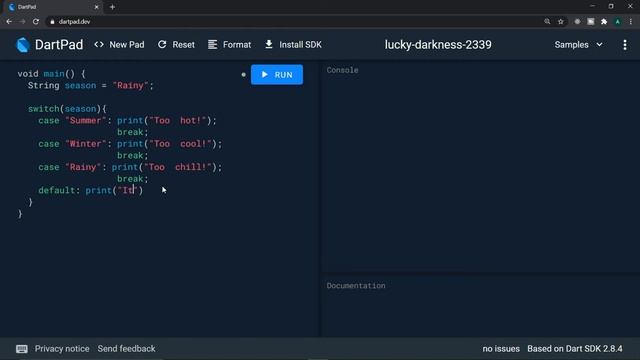Create a New Pad
Screen dimensions: 640x360
[x=119, y=44]
